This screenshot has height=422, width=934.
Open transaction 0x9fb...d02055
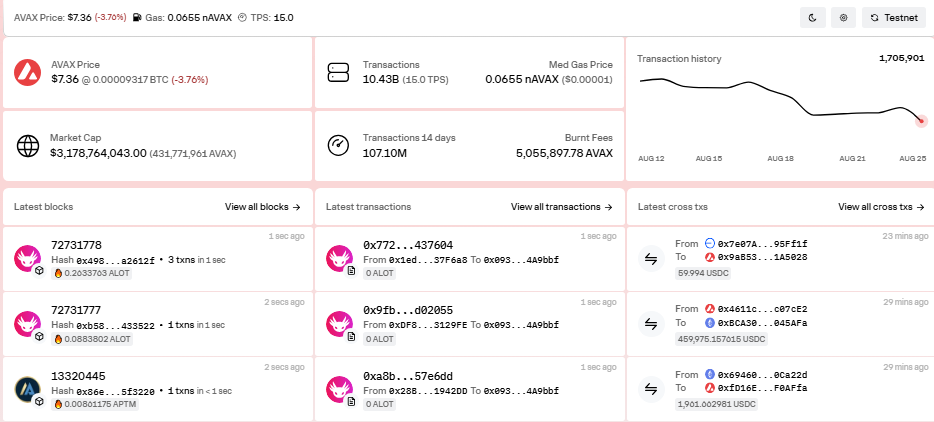(x=408, y=310)
